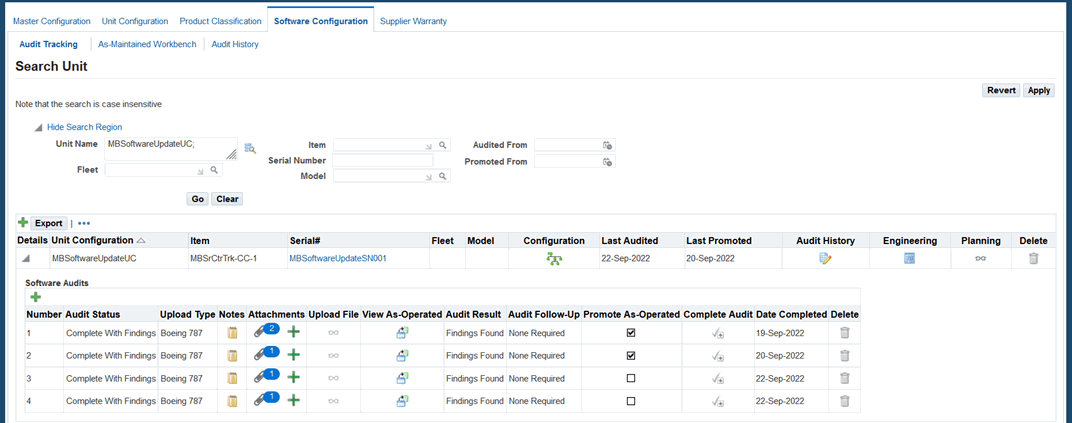Open Configuration tree icon for MBSoftwareUpdateUC
1072x423 pixels.
coord(554,258)
